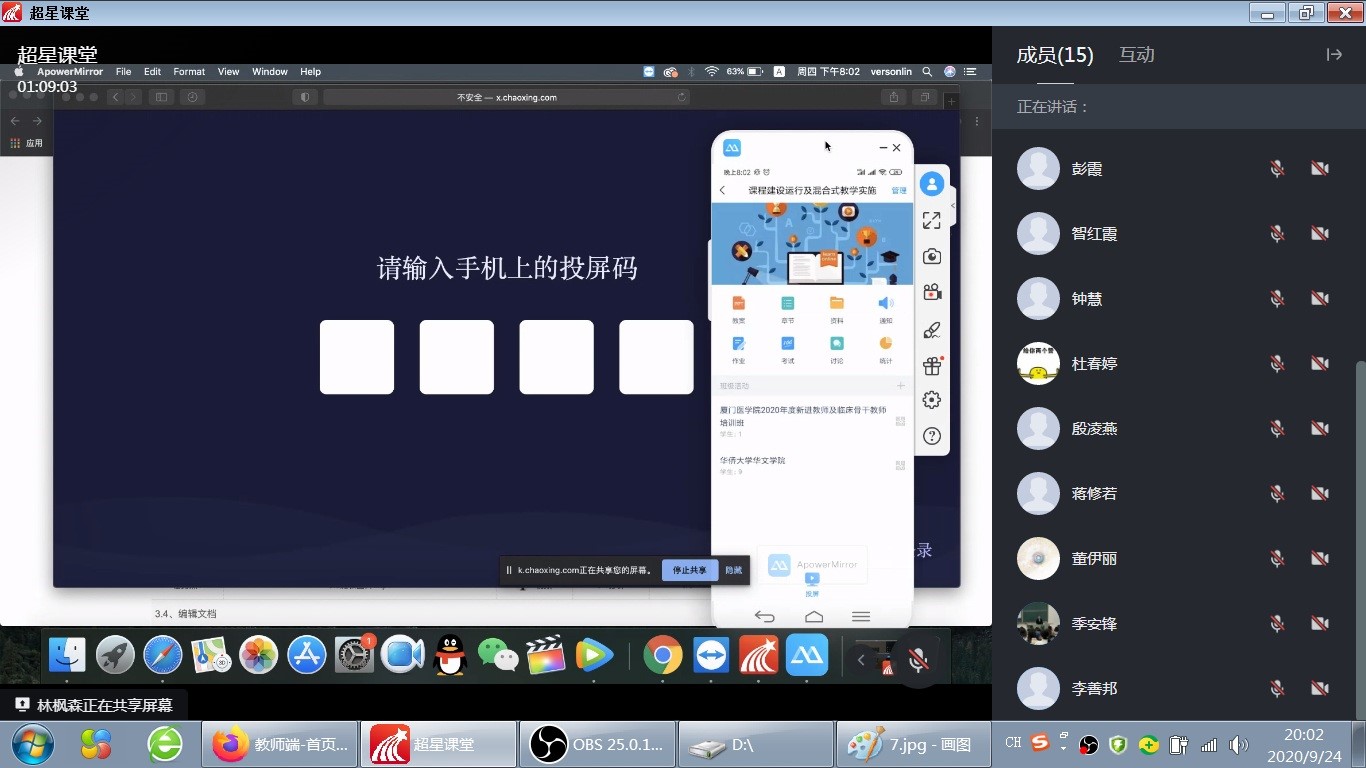Tap the 资料 folder icon on the phone
1366x768 pixels.
click(x=837, y=303)
